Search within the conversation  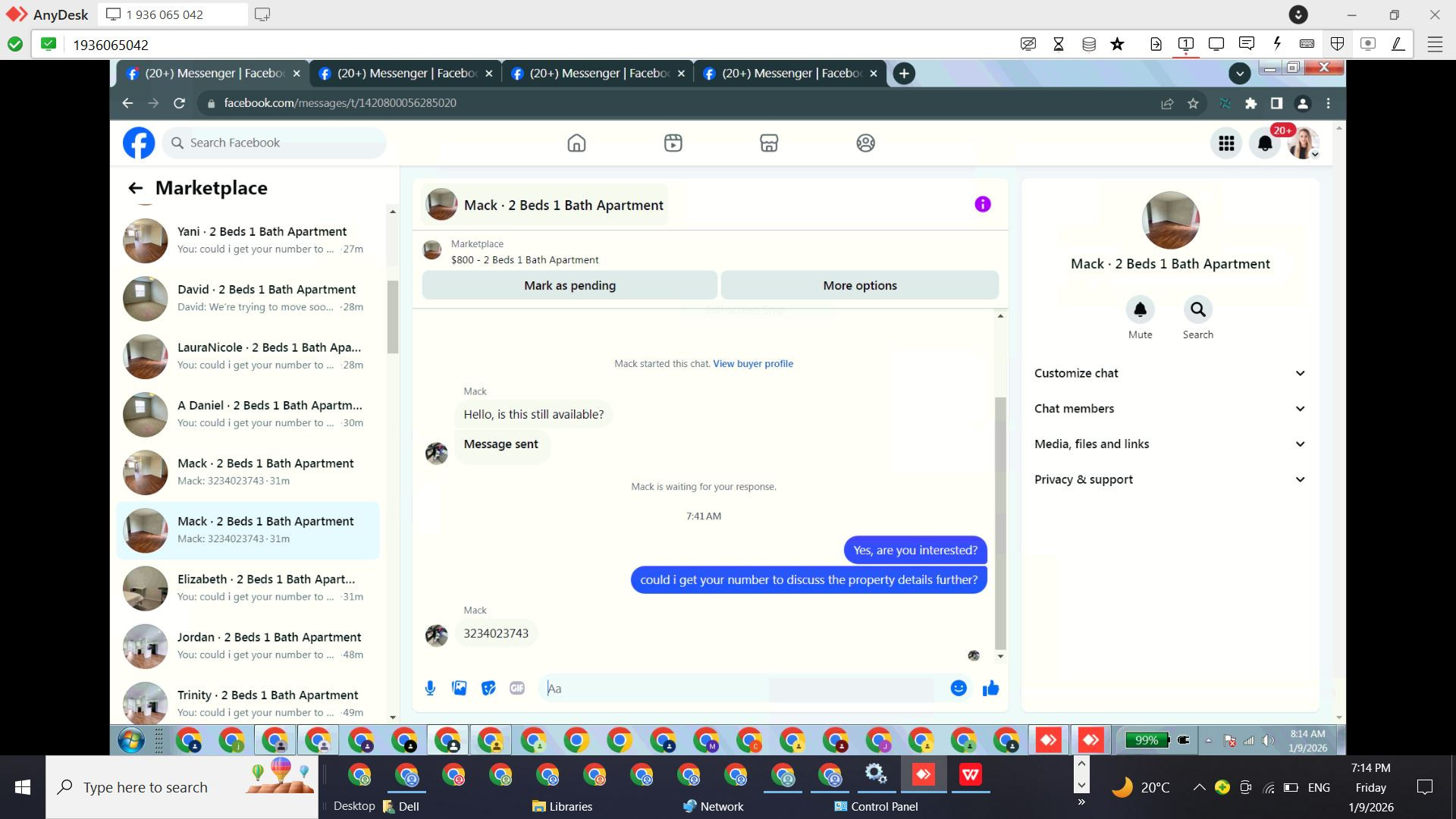pos(1197,309)
